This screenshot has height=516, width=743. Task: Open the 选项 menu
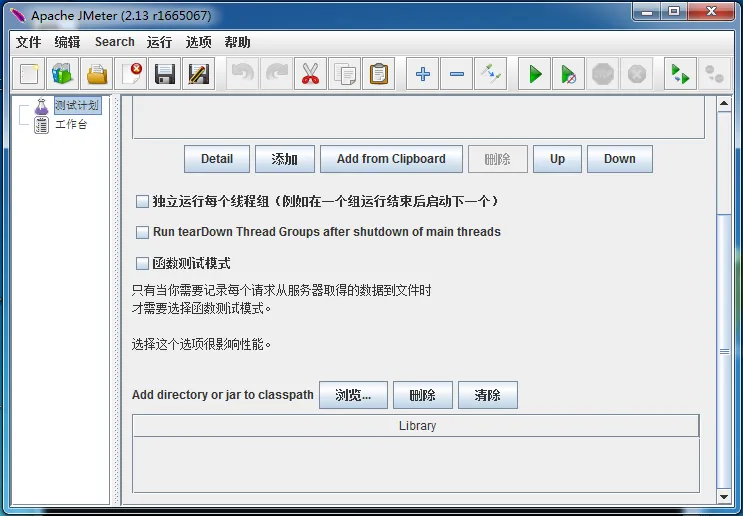point(198,42)
